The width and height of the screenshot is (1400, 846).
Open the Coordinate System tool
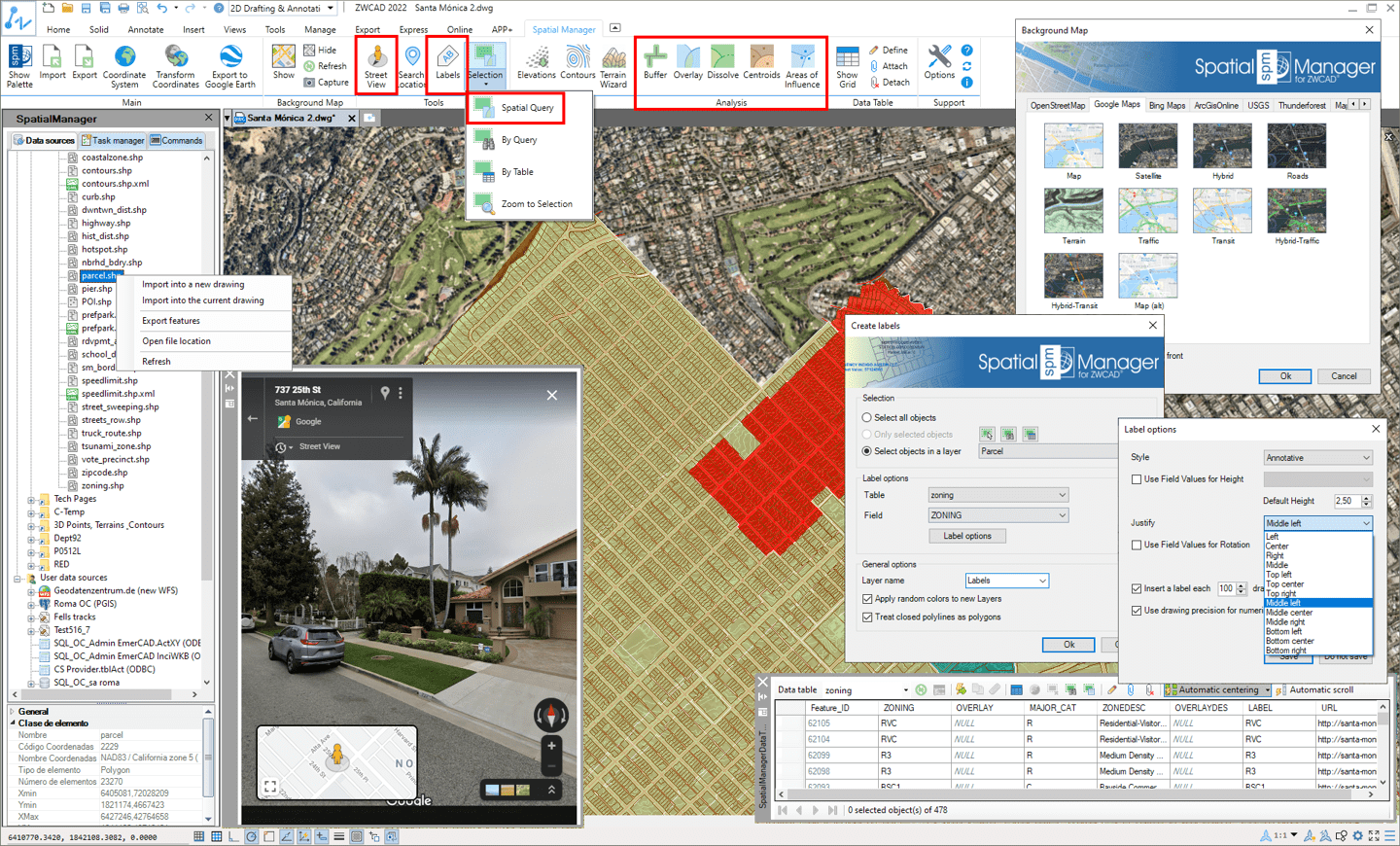[x=124, y=66]
